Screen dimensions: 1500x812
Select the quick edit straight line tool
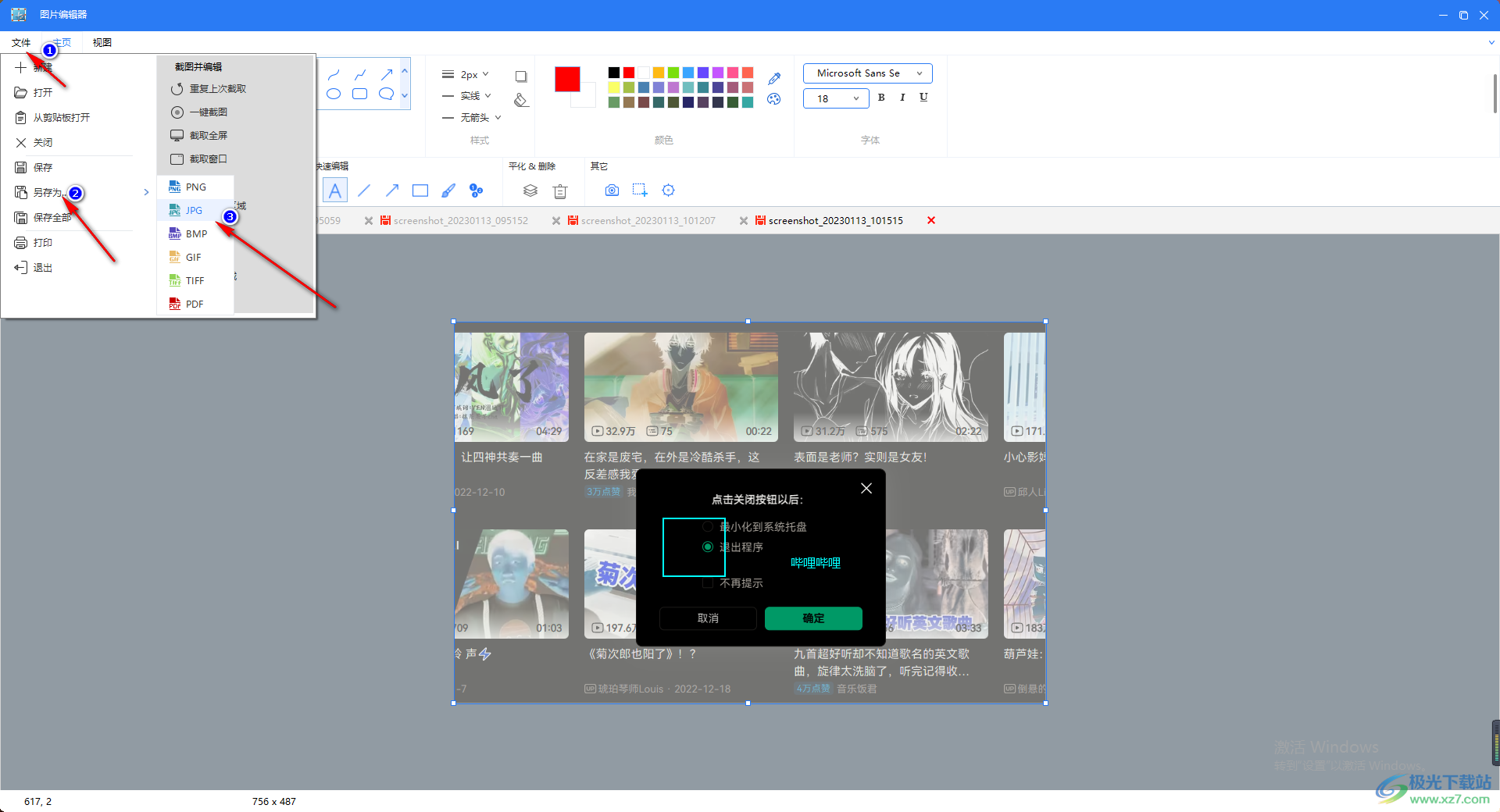364,191
